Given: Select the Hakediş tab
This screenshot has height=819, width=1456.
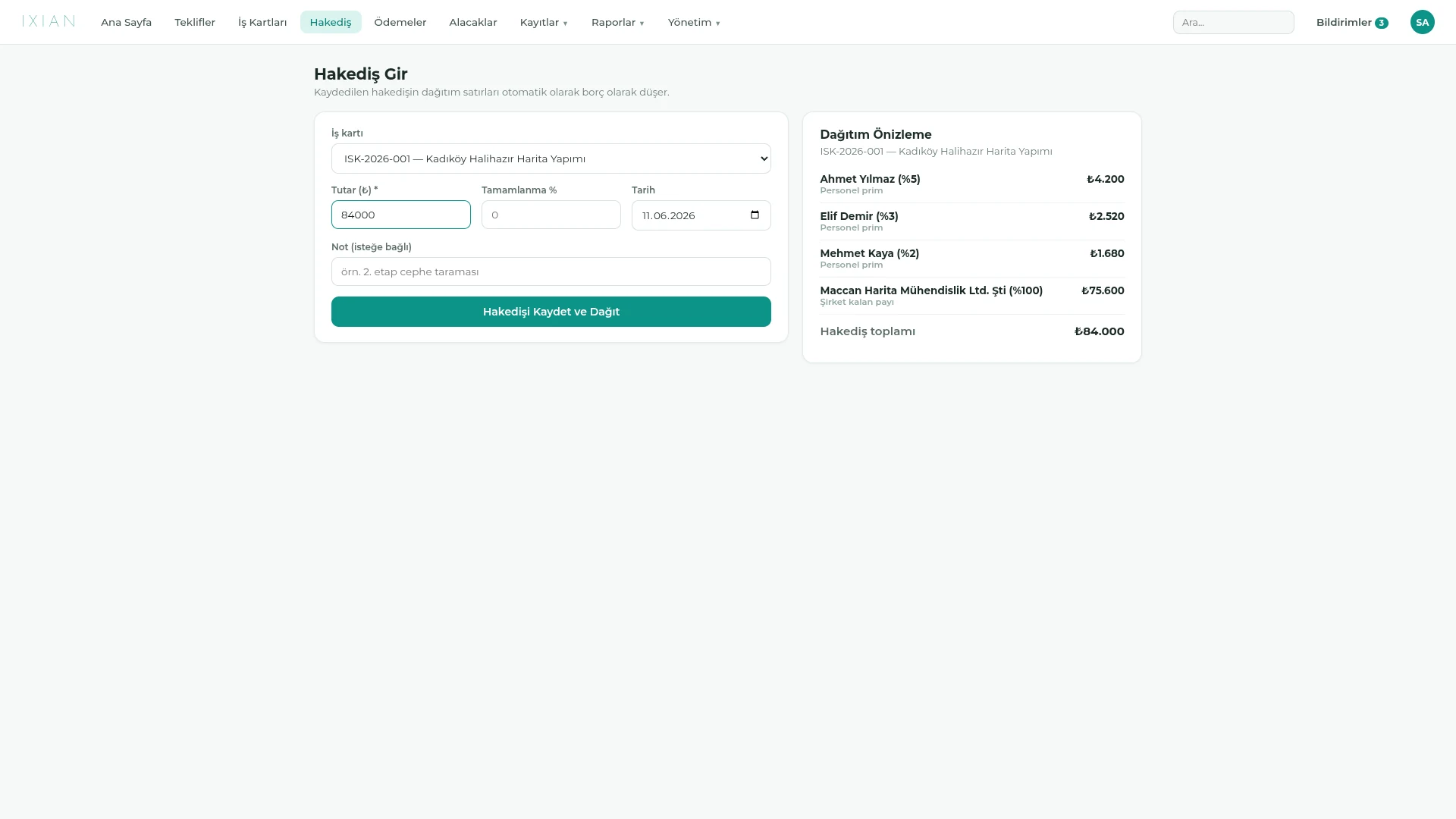Looking at the screenshot, I should (331, 22).
